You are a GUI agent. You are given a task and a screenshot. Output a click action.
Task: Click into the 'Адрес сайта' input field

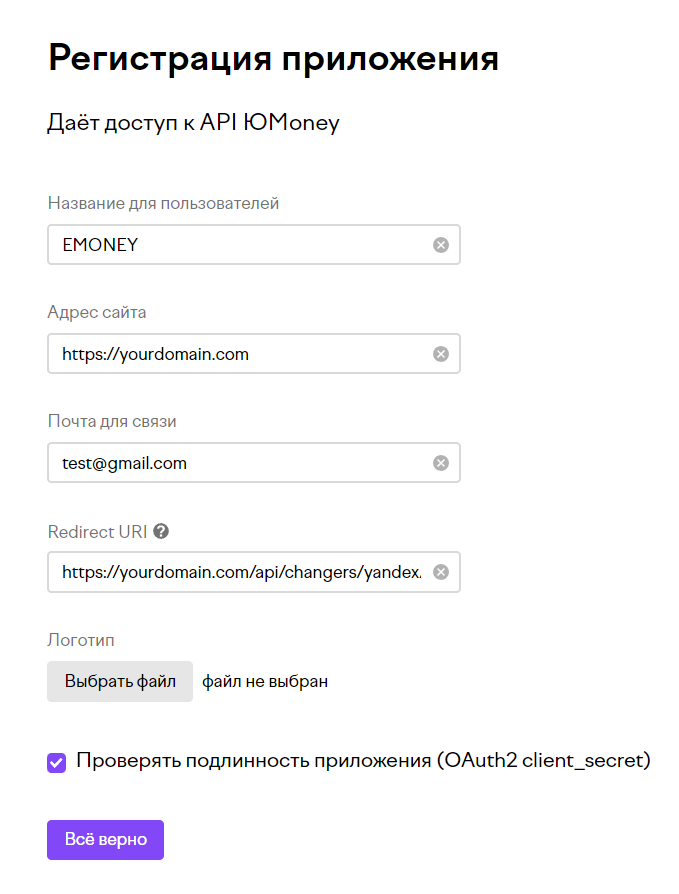(x=240, y=354)
